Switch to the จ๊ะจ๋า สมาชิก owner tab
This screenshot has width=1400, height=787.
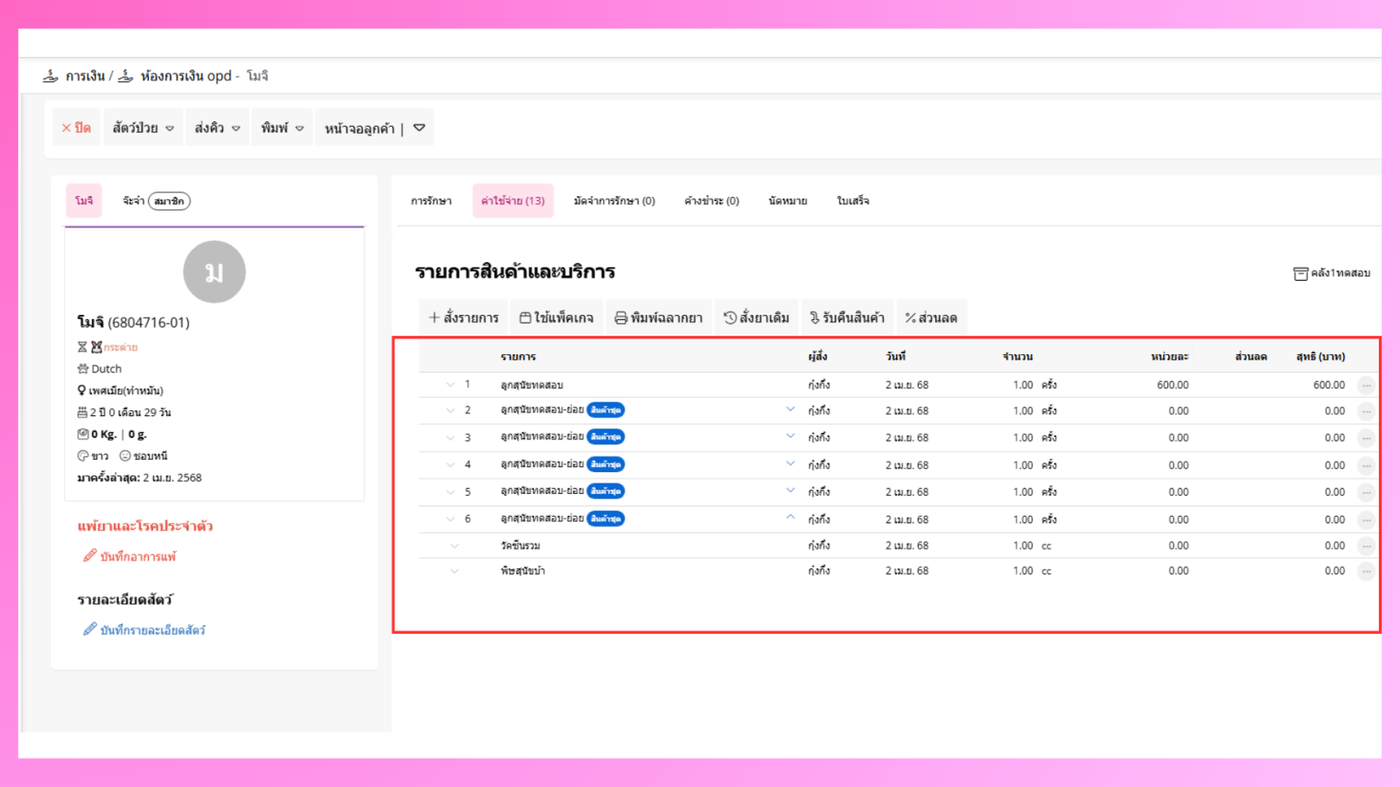156,201
